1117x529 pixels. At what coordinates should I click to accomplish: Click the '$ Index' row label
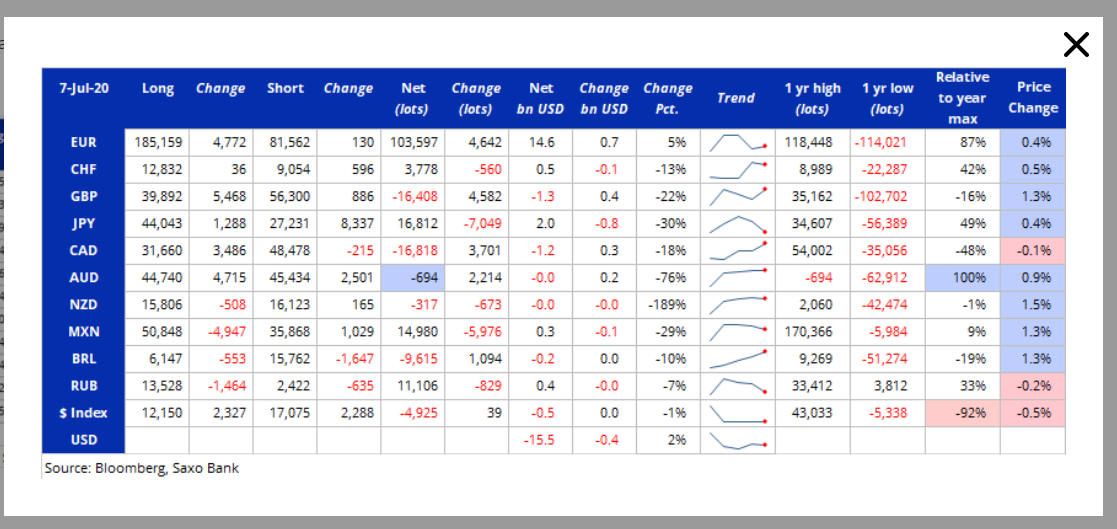84,413
